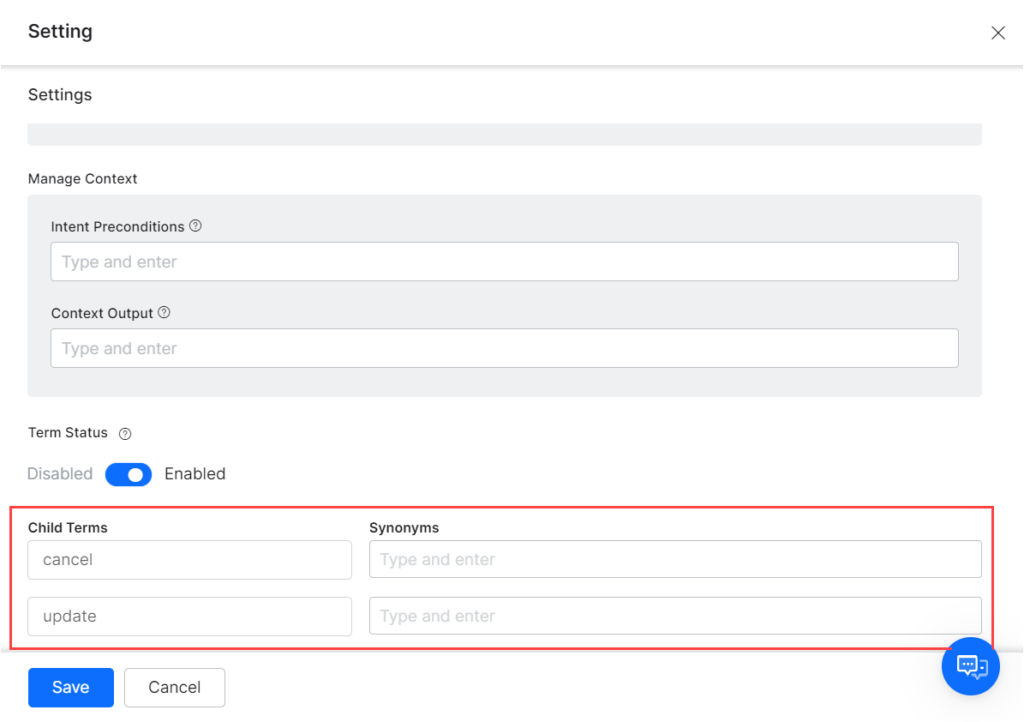Open the Term Status help tooltip icon
Image resolution: width=1024 pixels, height=722 pixels.
[x=125, y=434]
